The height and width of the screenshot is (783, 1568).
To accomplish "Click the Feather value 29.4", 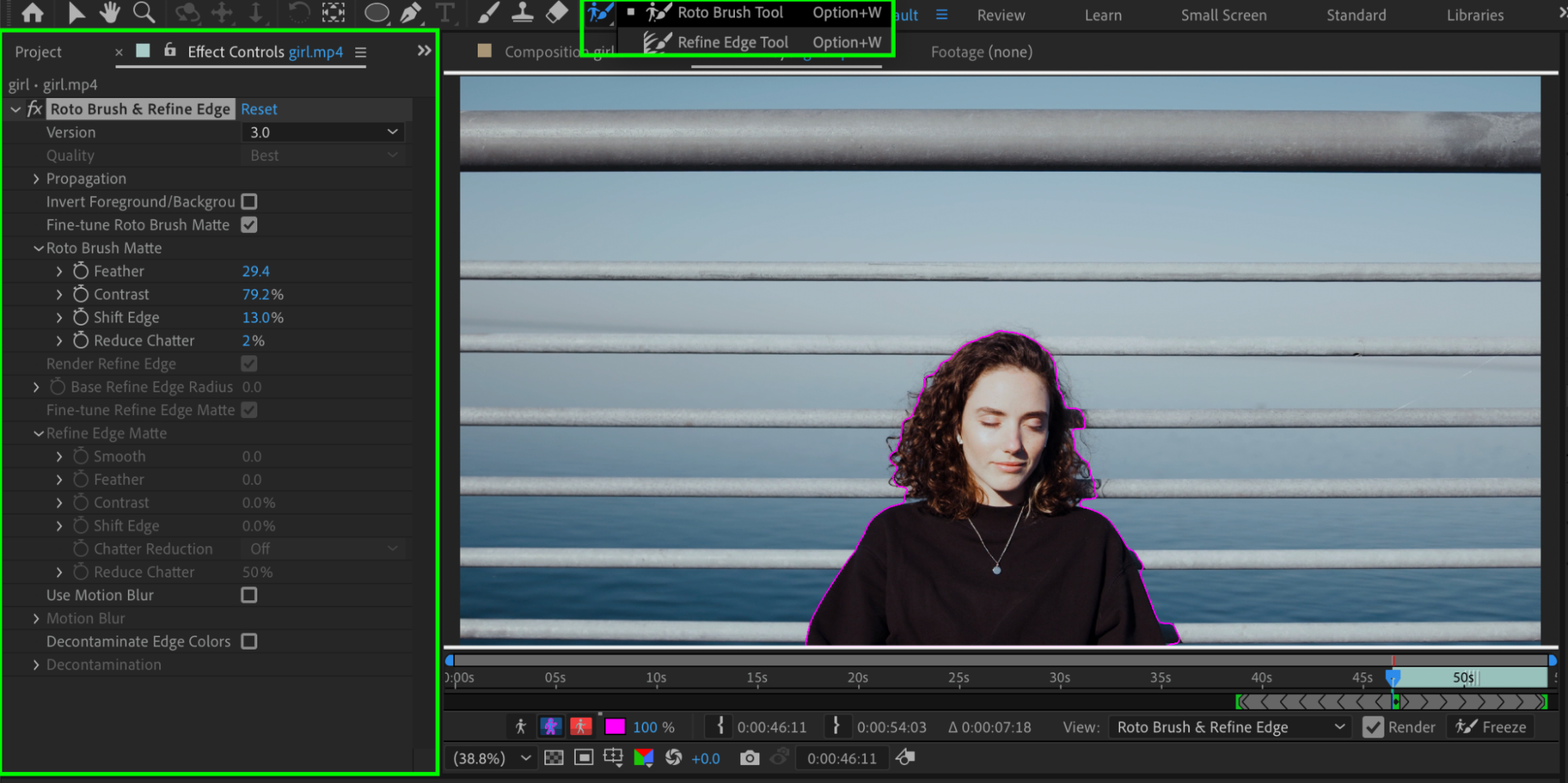I will (256, 271).
